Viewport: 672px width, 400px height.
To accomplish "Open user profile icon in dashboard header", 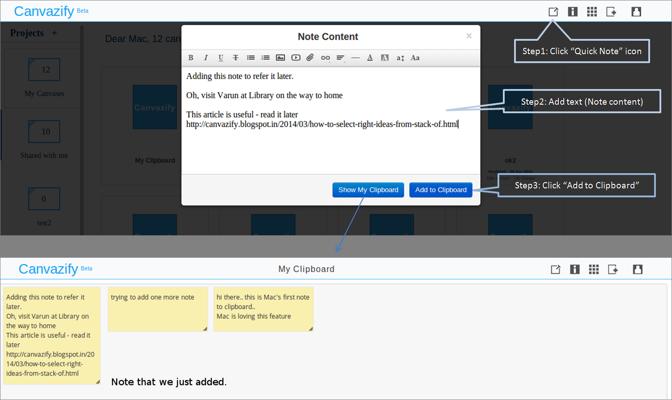I will [636, 12].
